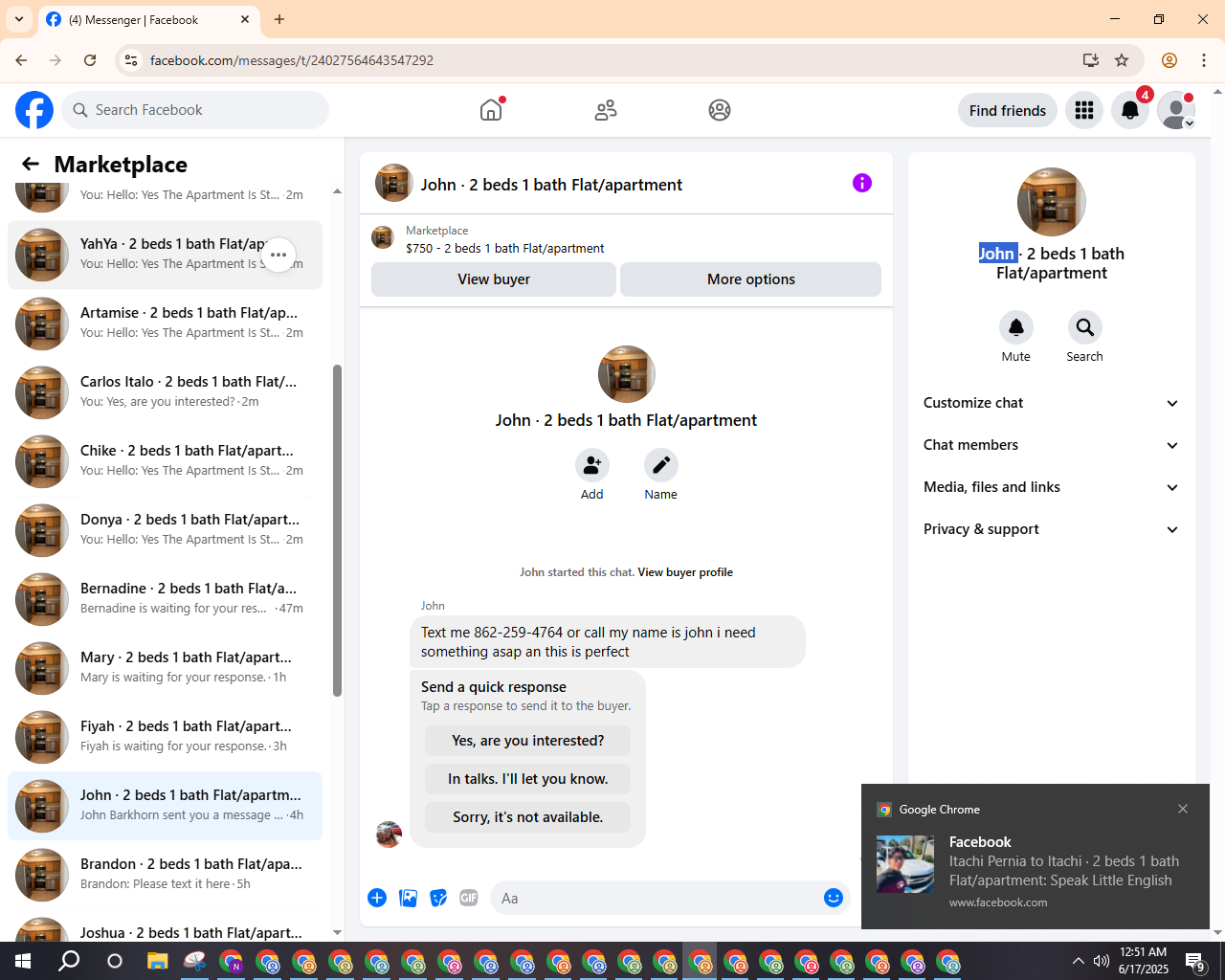Attach a photo using the image icon
The height and width of the screenshot is (980, 1225).
click(x=408, y=898)
